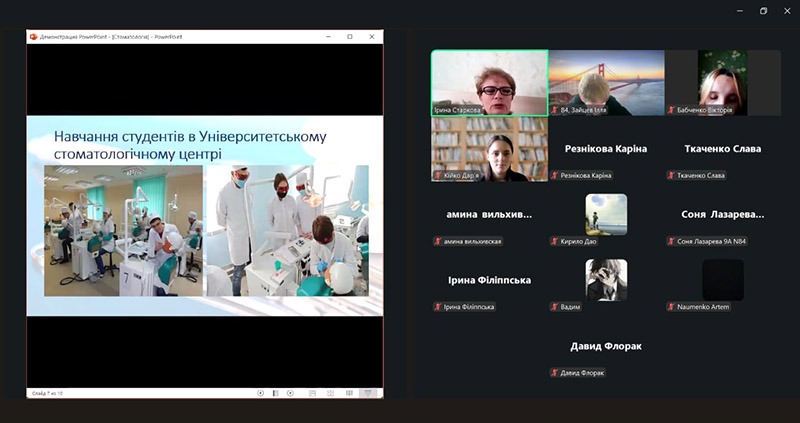Viewport: 800px width, 423px height.
Task: Open Slide Sorter view icon
Action: [331, 393]
